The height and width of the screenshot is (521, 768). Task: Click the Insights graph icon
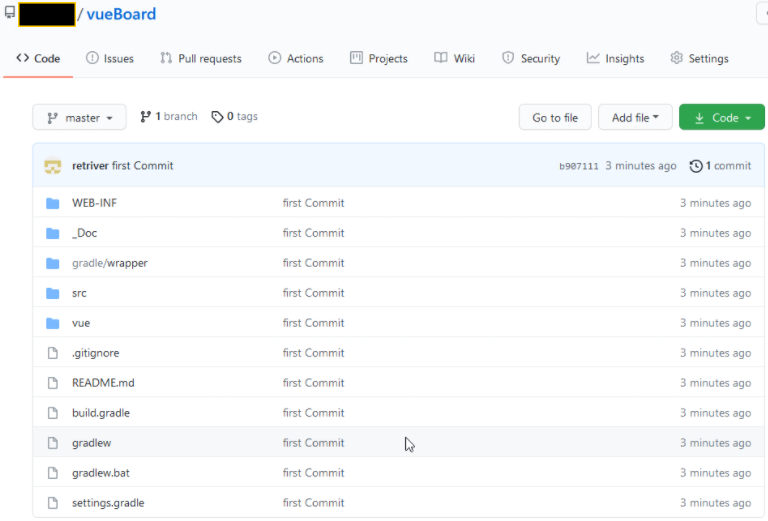tap(593, 58)
